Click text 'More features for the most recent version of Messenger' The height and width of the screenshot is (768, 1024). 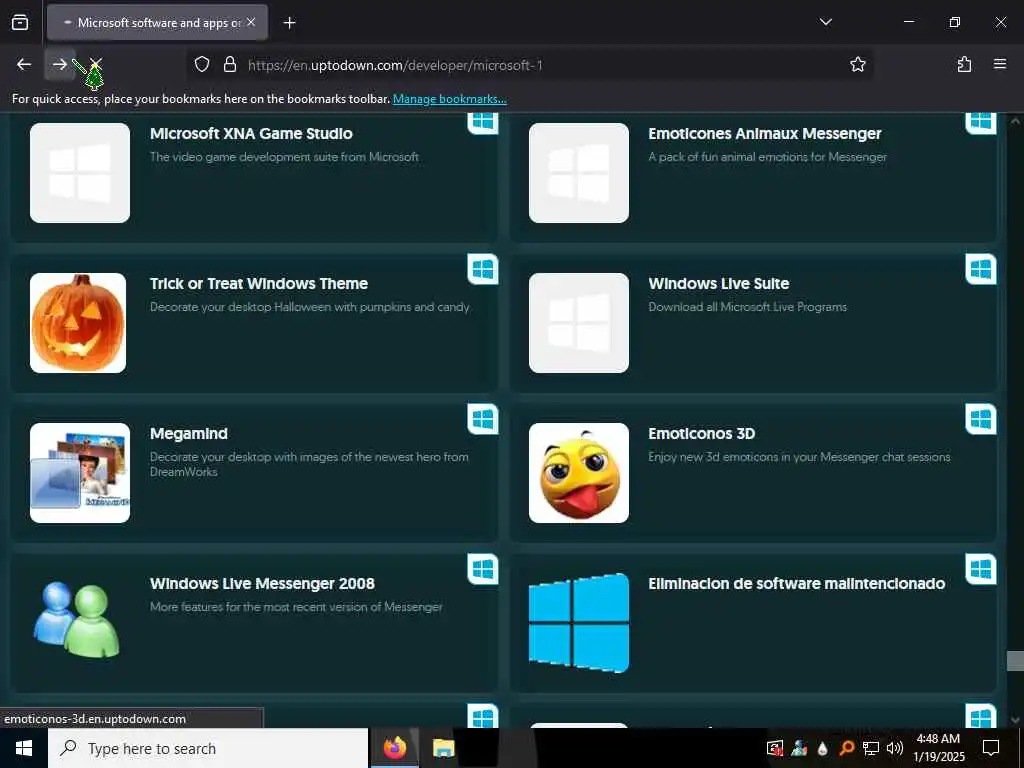(296, 607)
